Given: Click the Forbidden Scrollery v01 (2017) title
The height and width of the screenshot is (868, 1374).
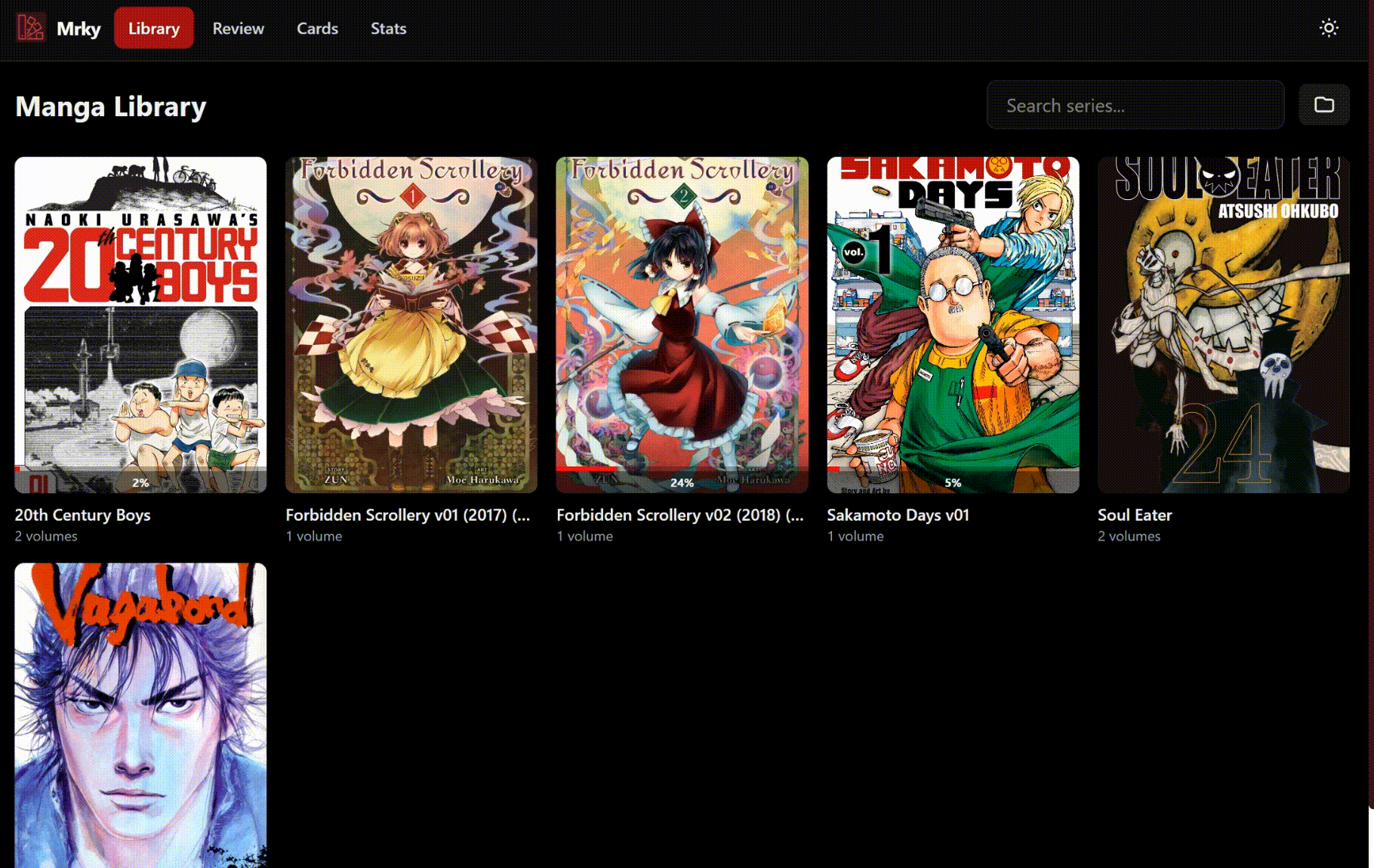Looking at the screenshot, I should [408, 515].
